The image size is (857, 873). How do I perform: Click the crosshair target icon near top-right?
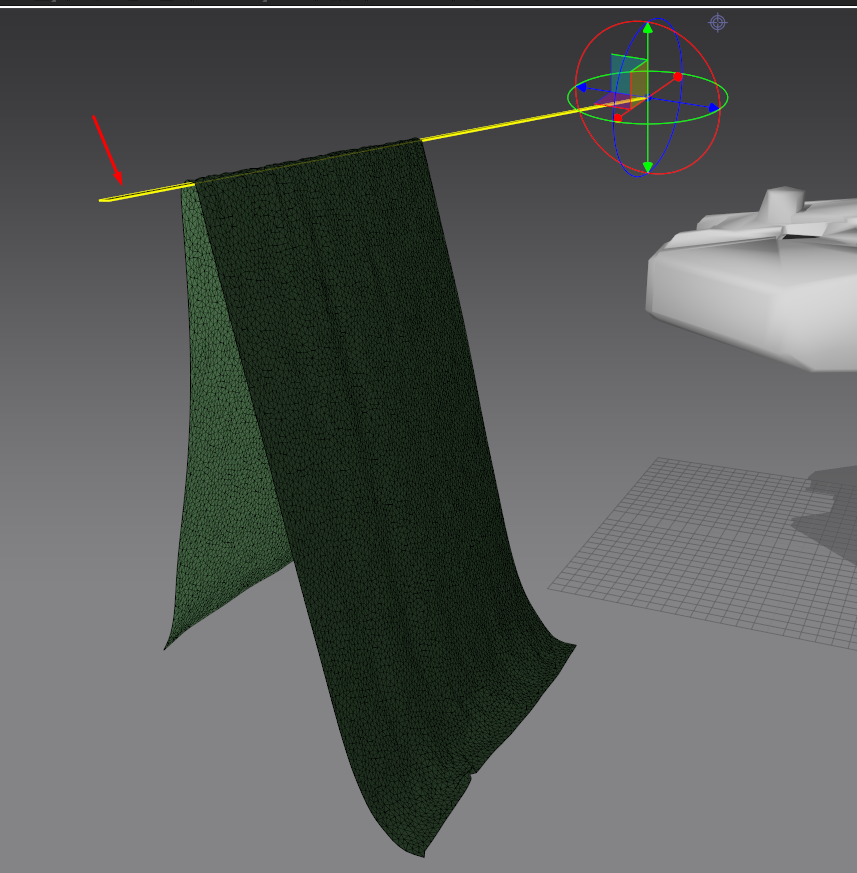pos(717,24)
